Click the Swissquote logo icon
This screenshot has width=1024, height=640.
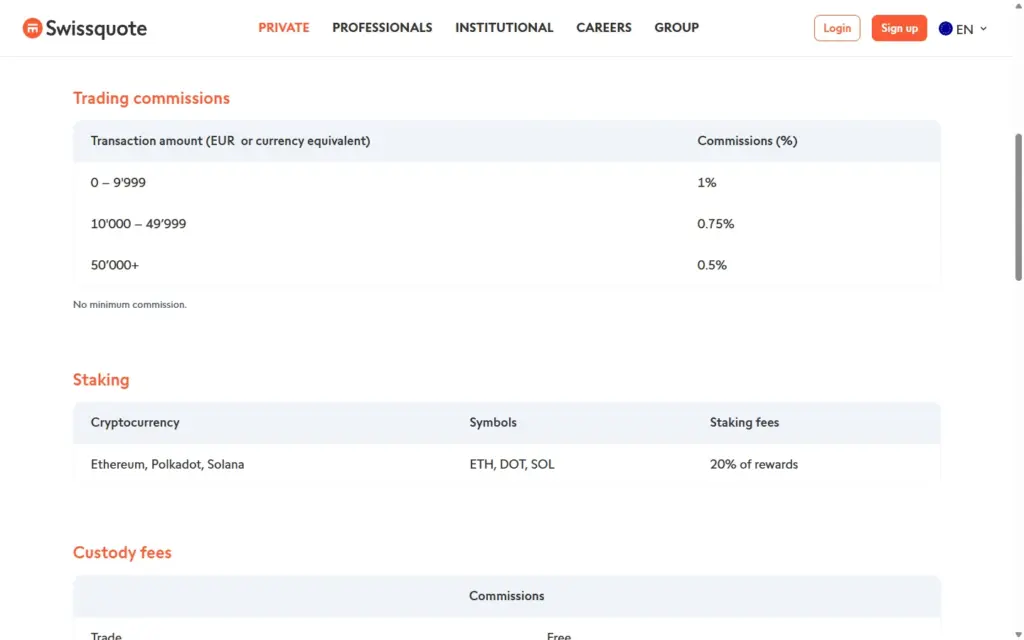(32, 28)
